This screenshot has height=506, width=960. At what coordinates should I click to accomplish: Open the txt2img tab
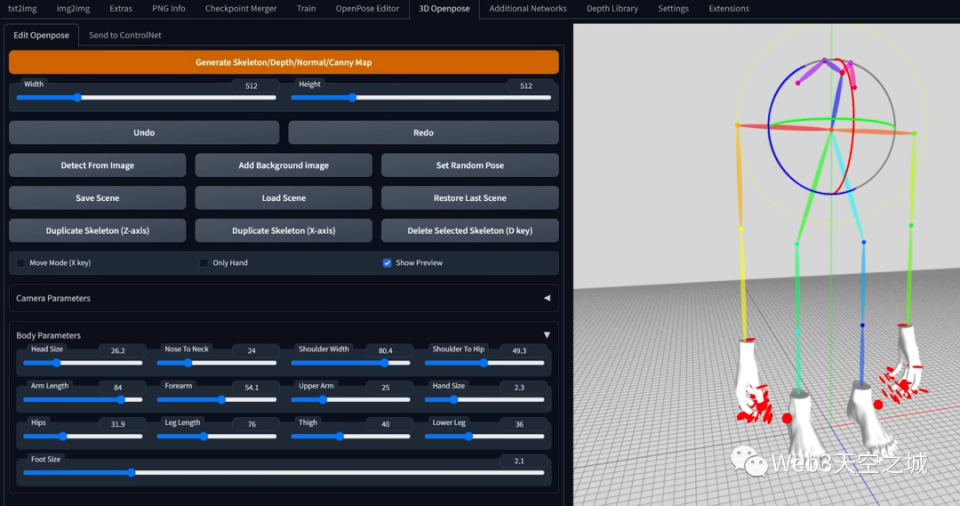tap(23, 8)
